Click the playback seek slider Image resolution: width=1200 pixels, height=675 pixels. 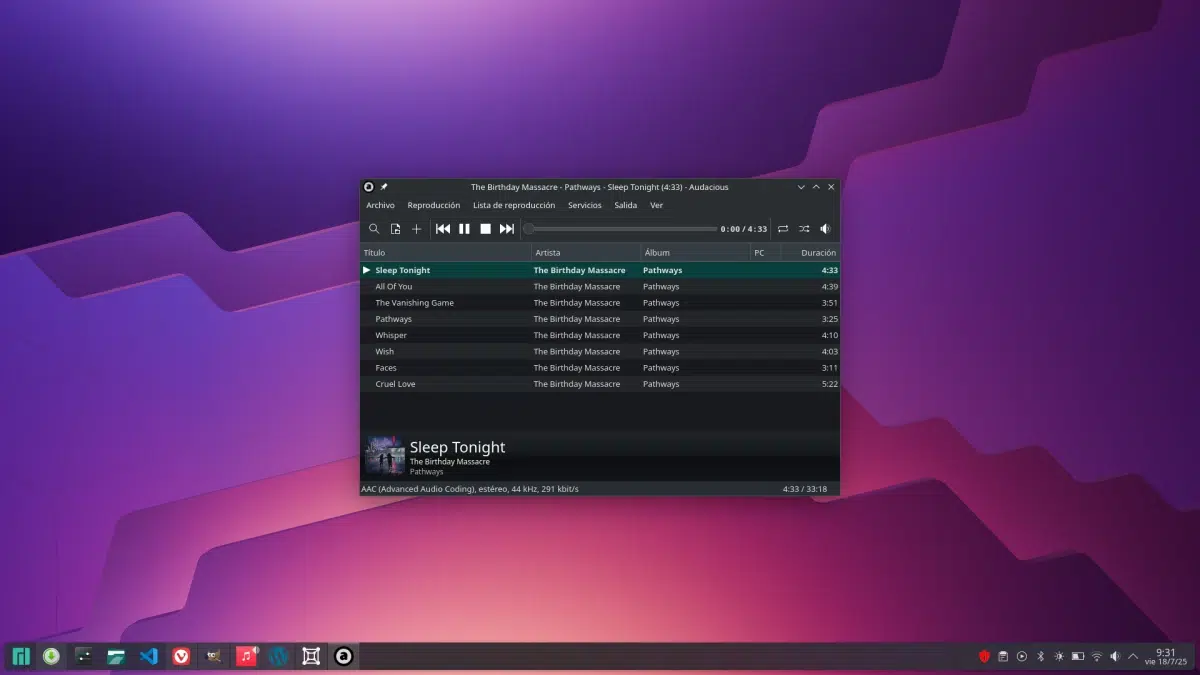pyautogui.click(x=620, y=229)
